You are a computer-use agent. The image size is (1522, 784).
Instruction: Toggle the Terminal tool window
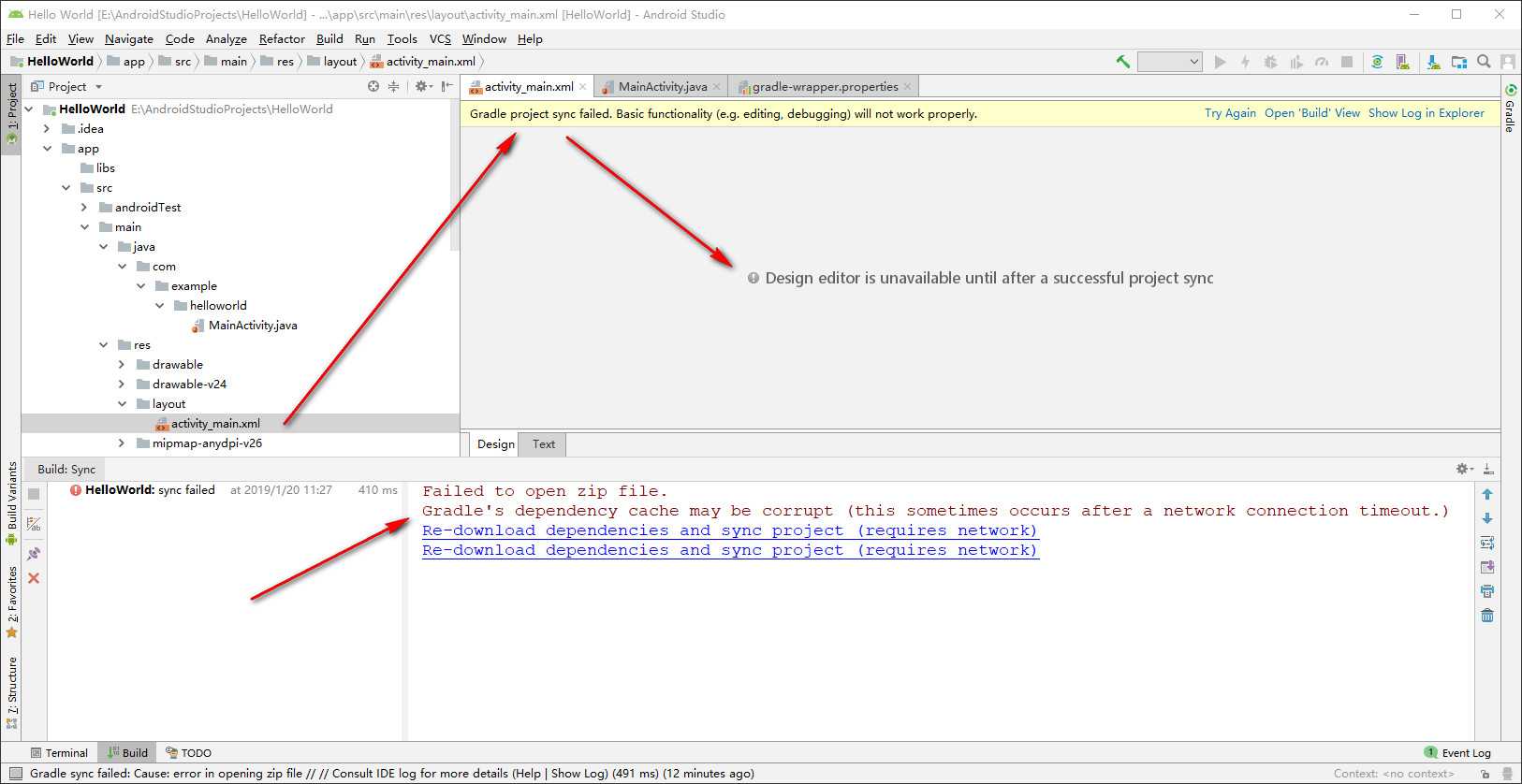pyautogui.click(x=59, y=752)
